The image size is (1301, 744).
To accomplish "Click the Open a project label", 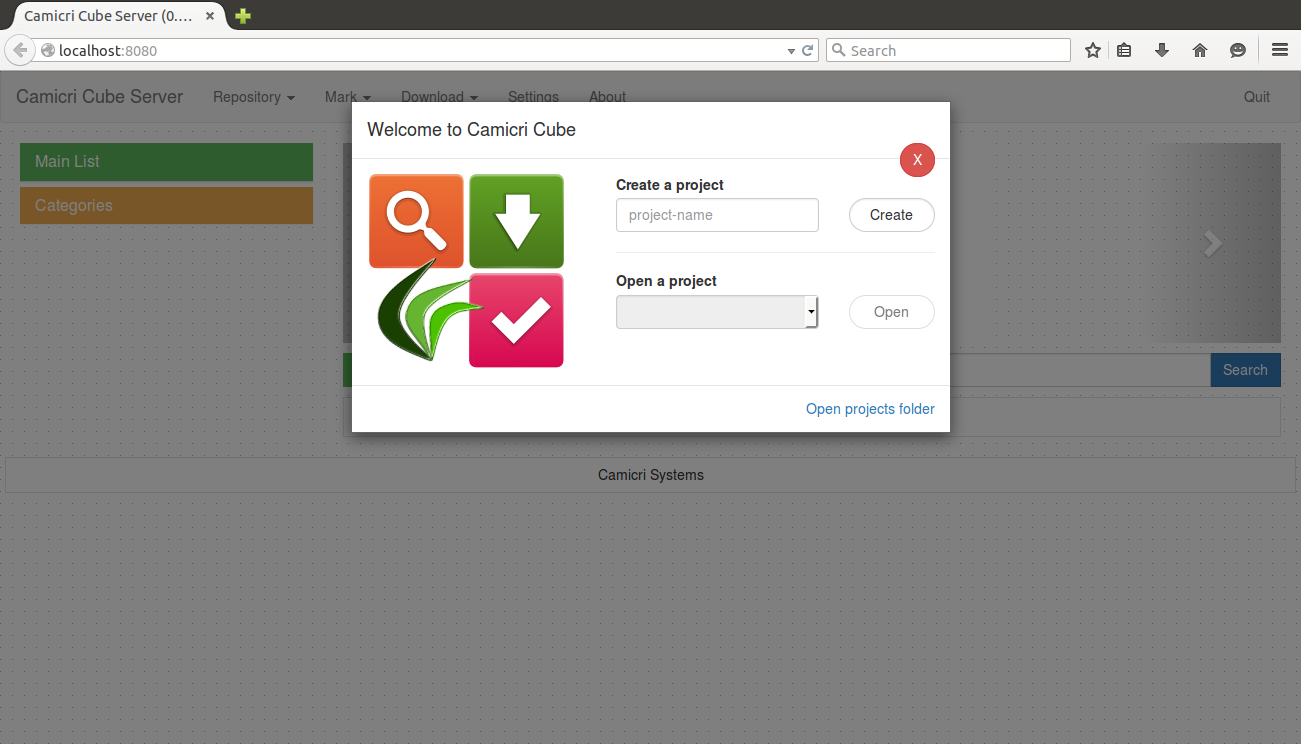I will click(666, 281).
